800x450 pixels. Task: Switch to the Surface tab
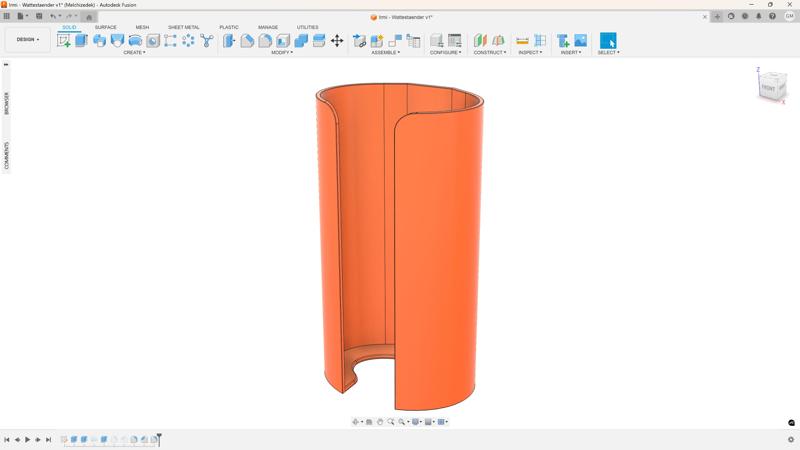coord(105,27)
